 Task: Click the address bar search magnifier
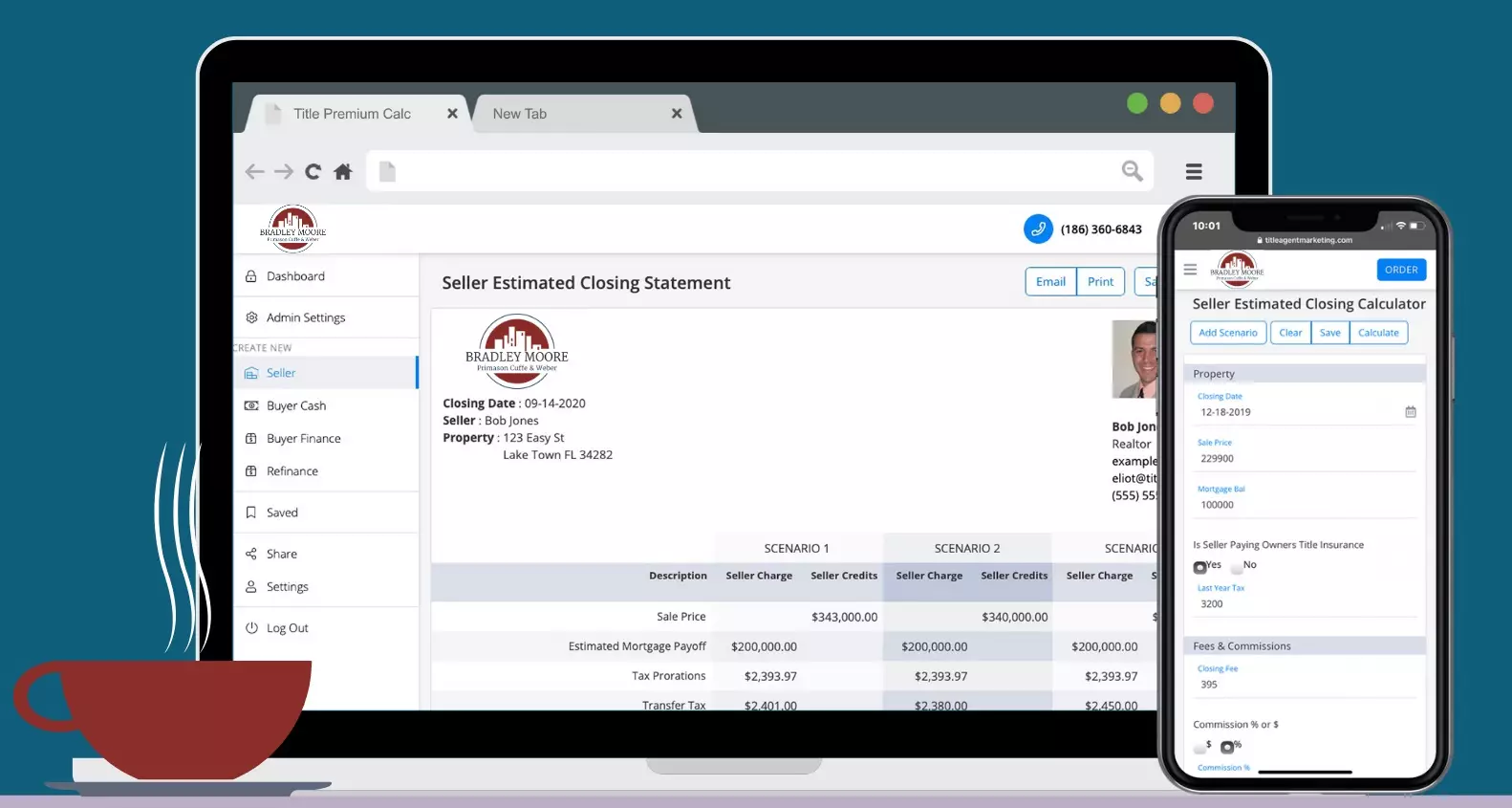pos(1132,171)
